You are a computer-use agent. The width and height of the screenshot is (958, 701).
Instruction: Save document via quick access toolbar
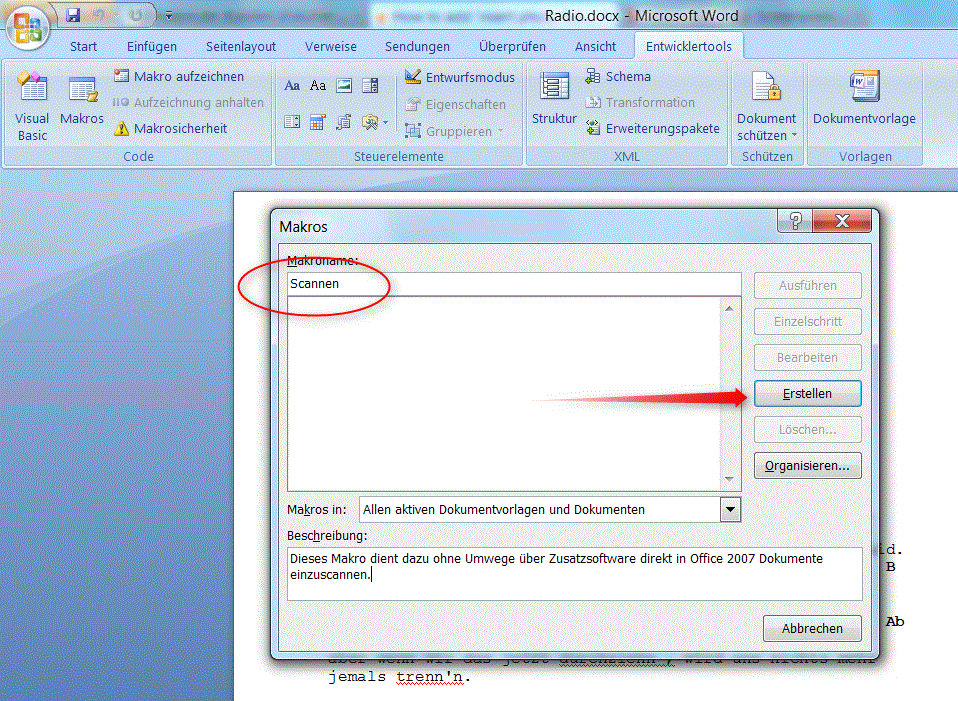click(73, 16)
